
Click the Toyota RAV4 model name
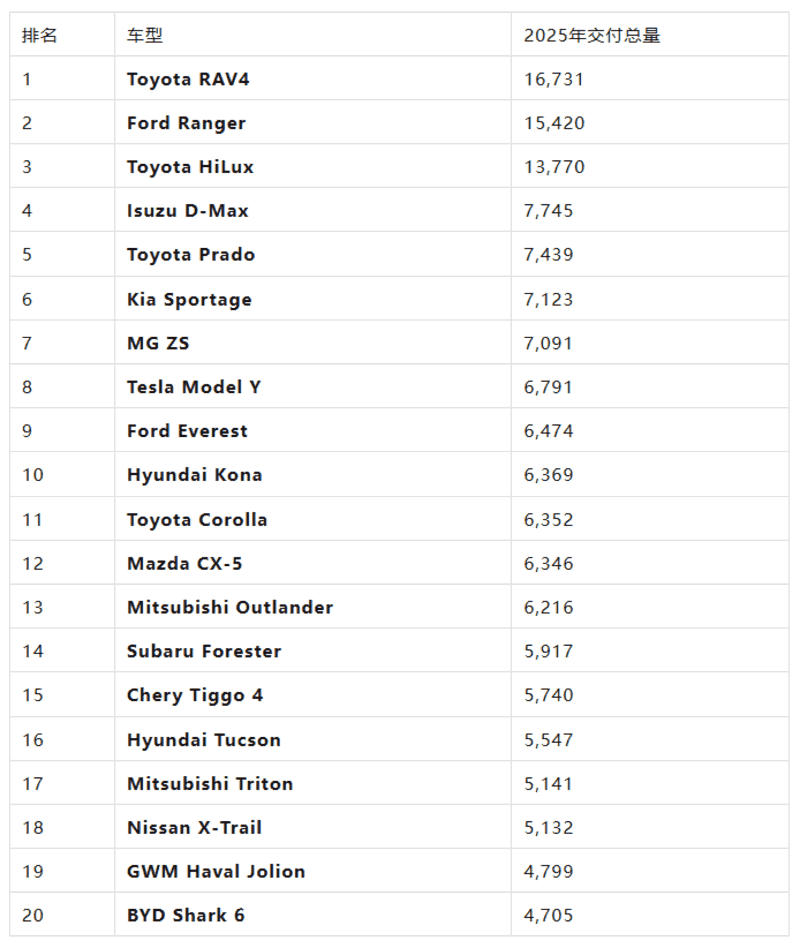coord(188,79)
